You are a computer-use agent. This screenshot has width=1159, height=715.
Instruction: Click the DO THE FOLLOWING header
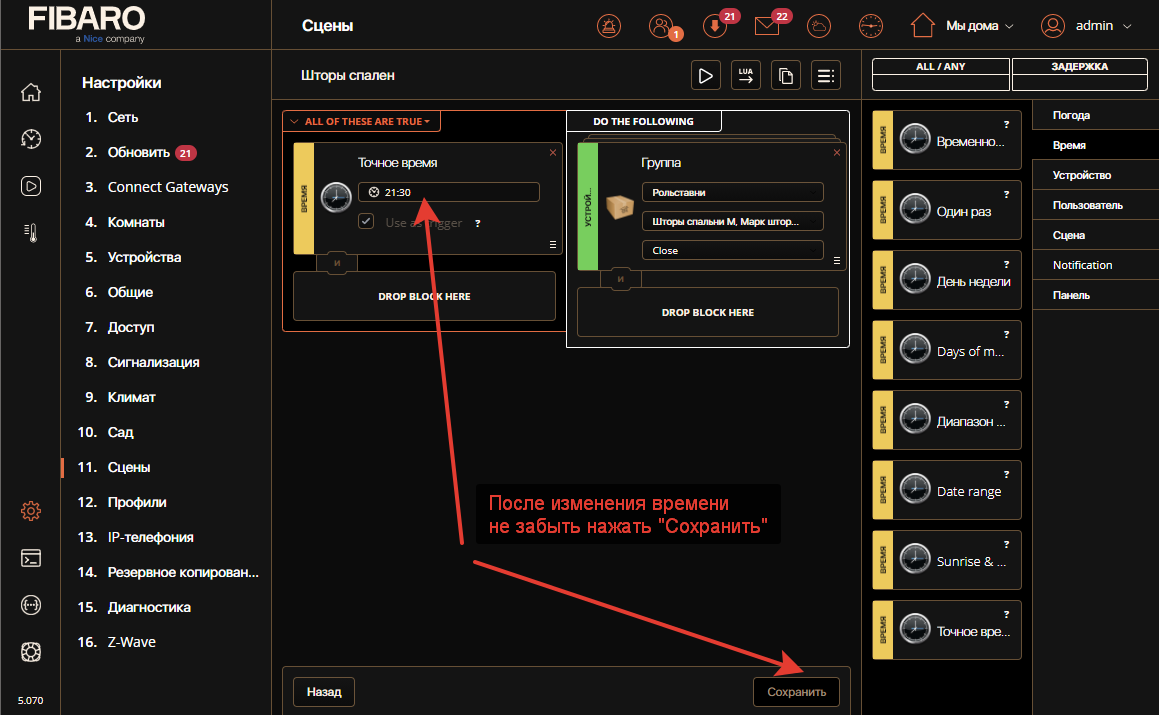[644, 121]
